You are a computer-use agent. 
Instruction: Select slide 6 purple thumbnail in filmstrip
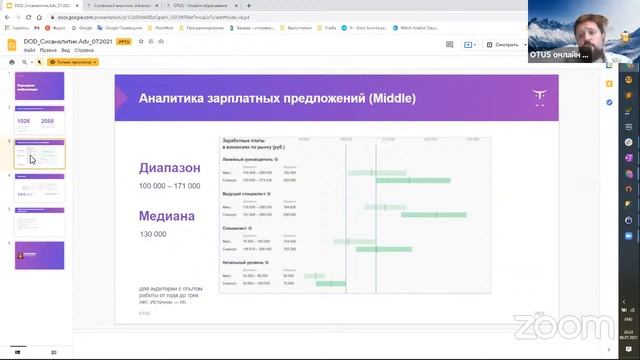click(x=40, y=256)
